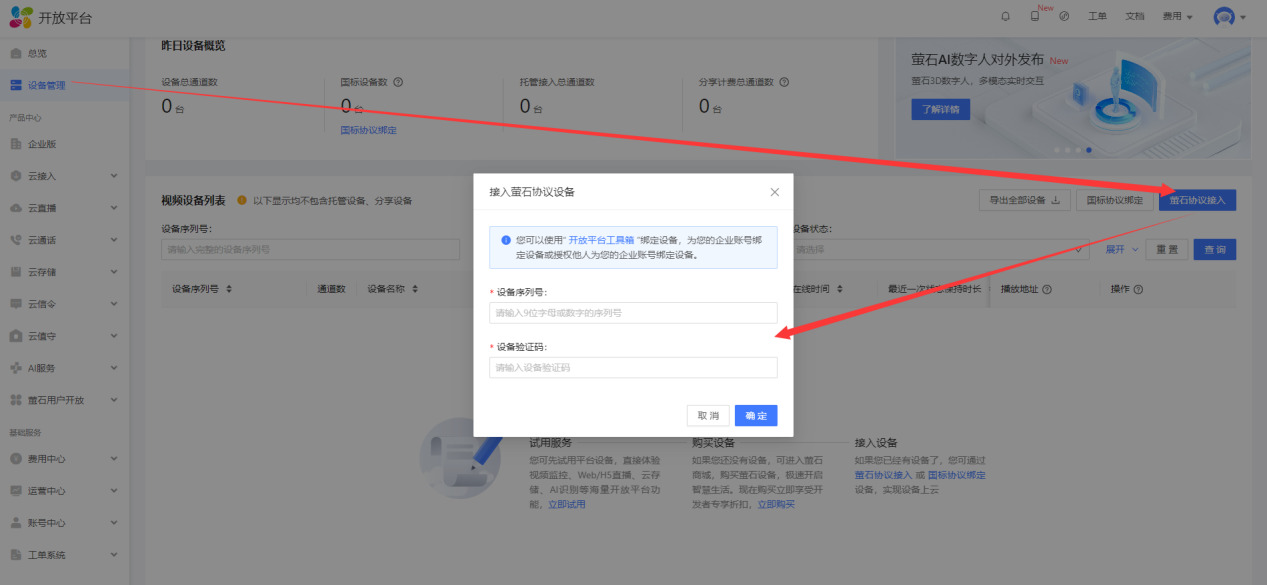Open the mobile phone icon marked New
Image resolution: width=1267 pixels, height=585 pixels.
(x=1034, y=16)
